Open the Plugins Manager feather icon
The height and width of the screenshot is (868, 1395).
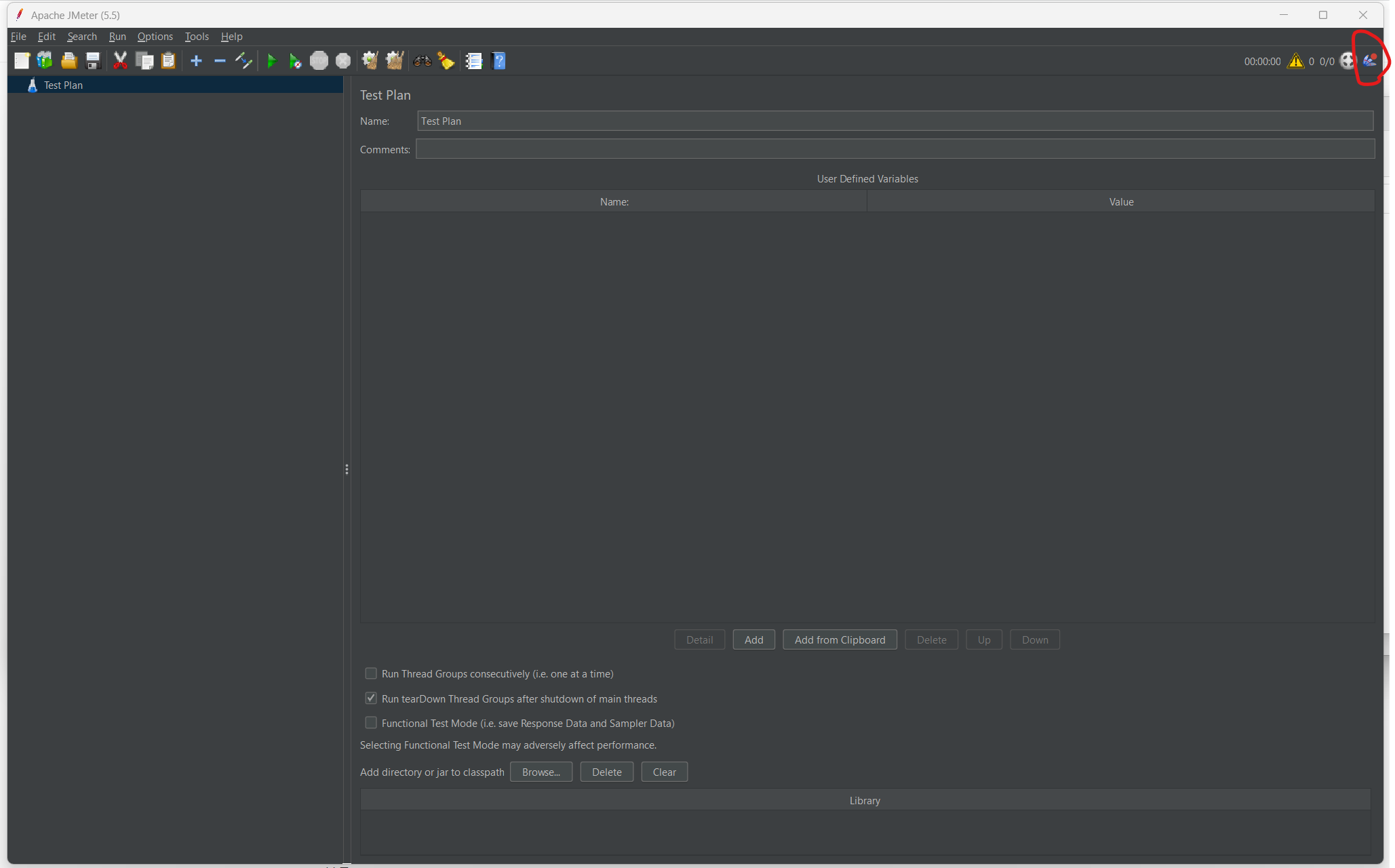point(1370,61)
